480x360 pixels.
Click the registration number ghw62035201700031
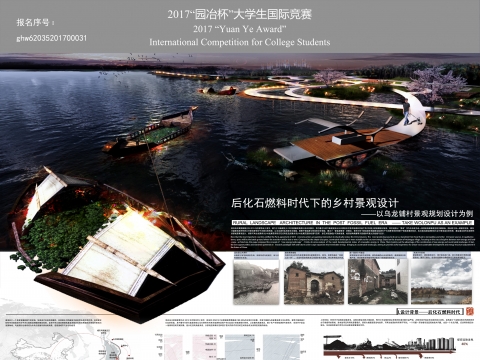point(52,38)
